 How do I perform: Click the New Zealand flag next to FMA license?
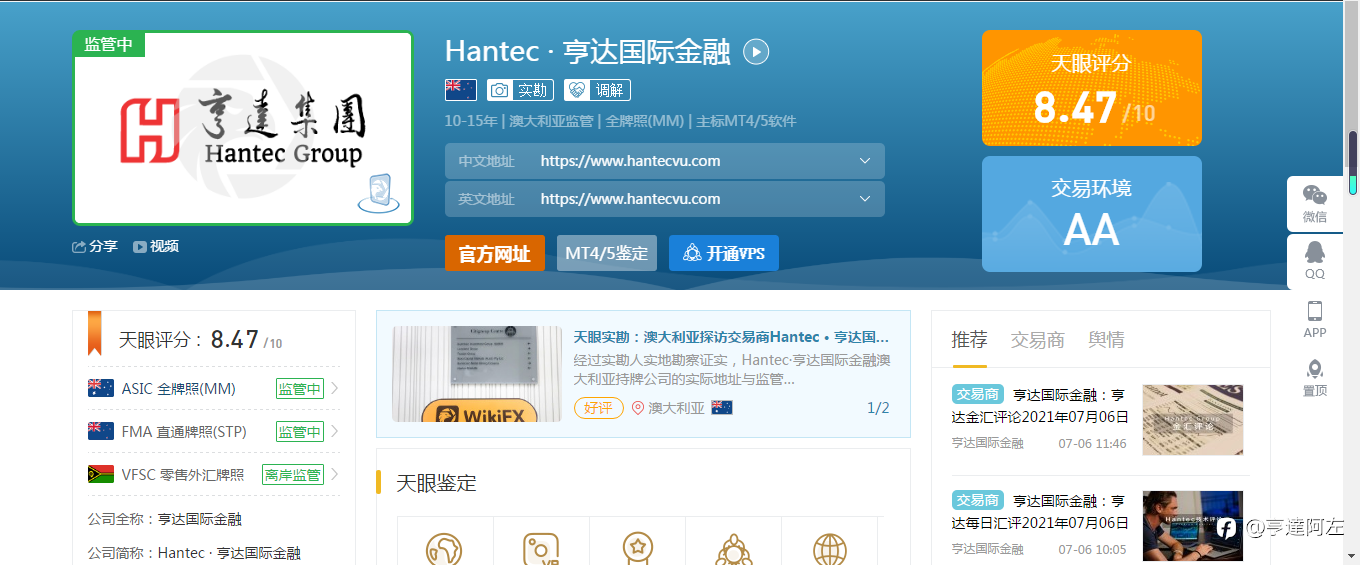coord(101,431)
